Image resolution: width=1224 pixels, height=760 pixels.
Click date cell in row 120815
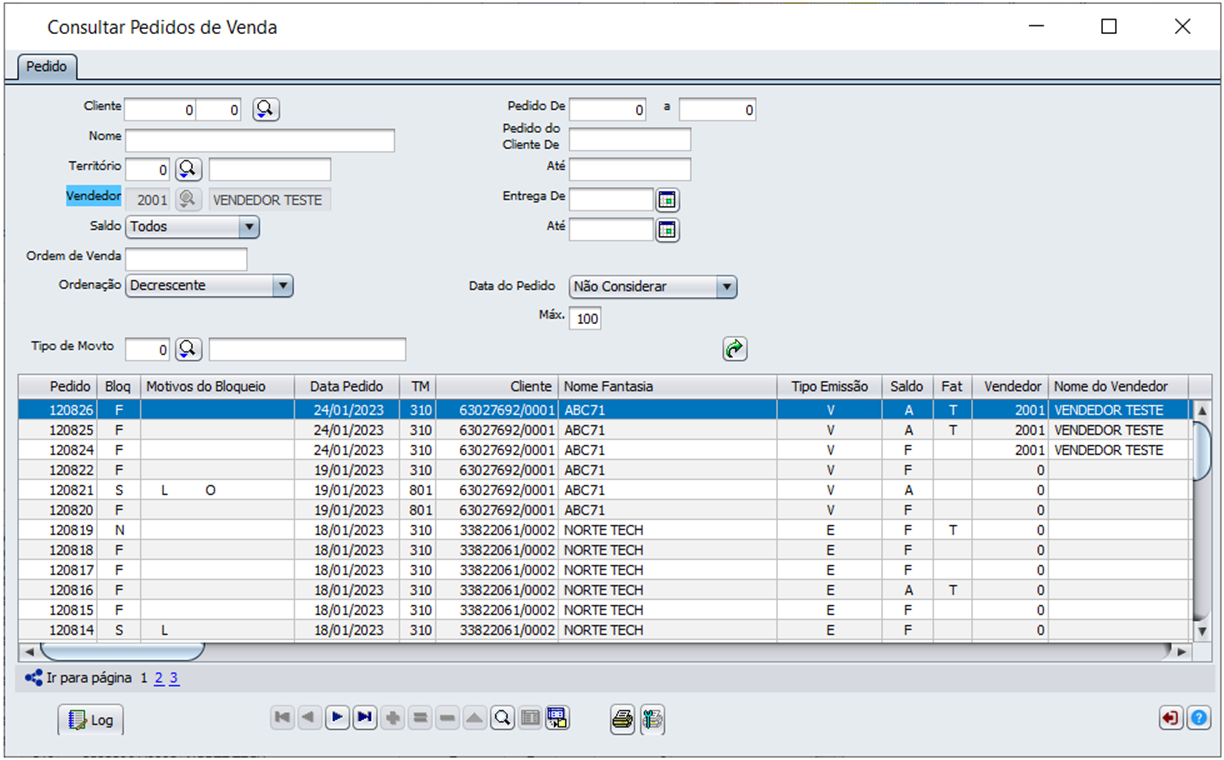pyautogui.click(x=346, y=610)
